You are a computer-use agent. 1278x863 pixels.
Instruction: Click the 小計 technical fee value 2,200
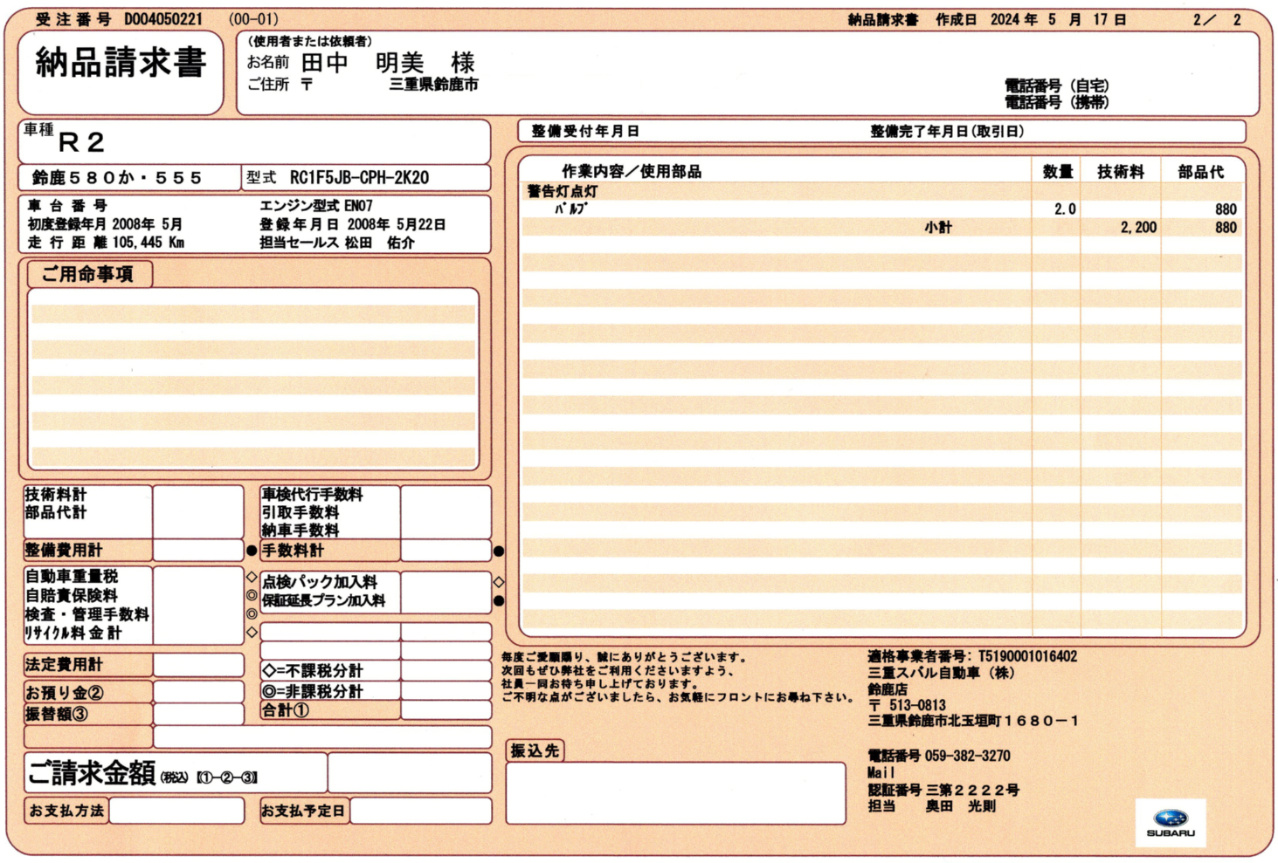coord(1138,228)
